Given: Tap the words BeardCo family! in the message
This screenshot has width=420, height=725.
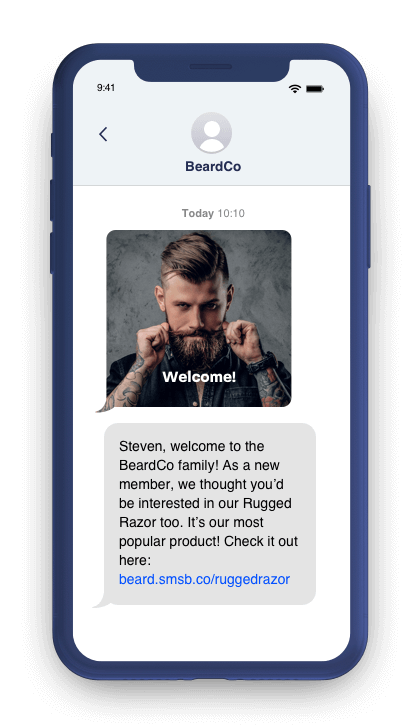Looking at the screenshot, I should click(169, 465).
